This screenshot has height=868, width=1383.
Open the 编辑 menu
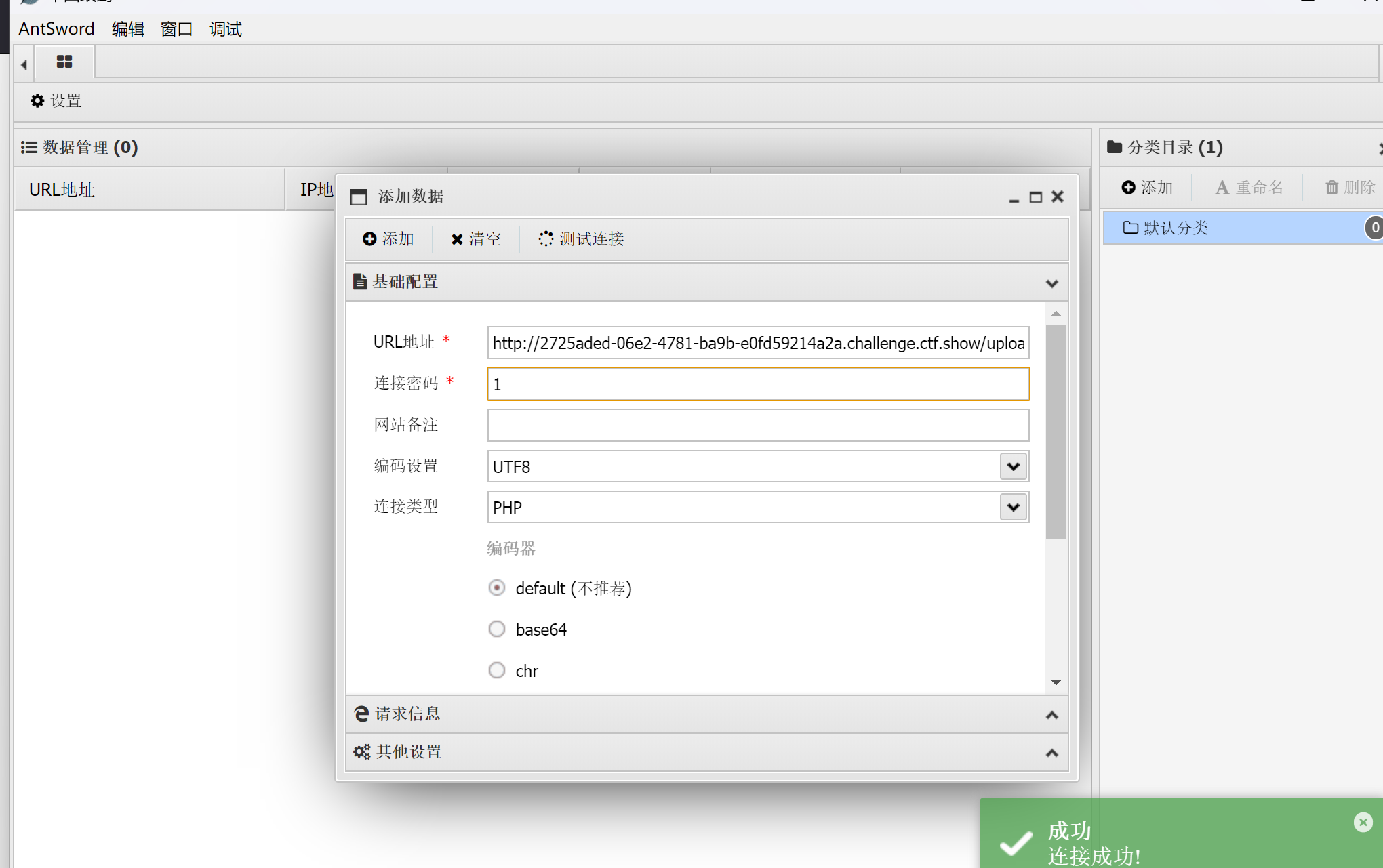128,28
